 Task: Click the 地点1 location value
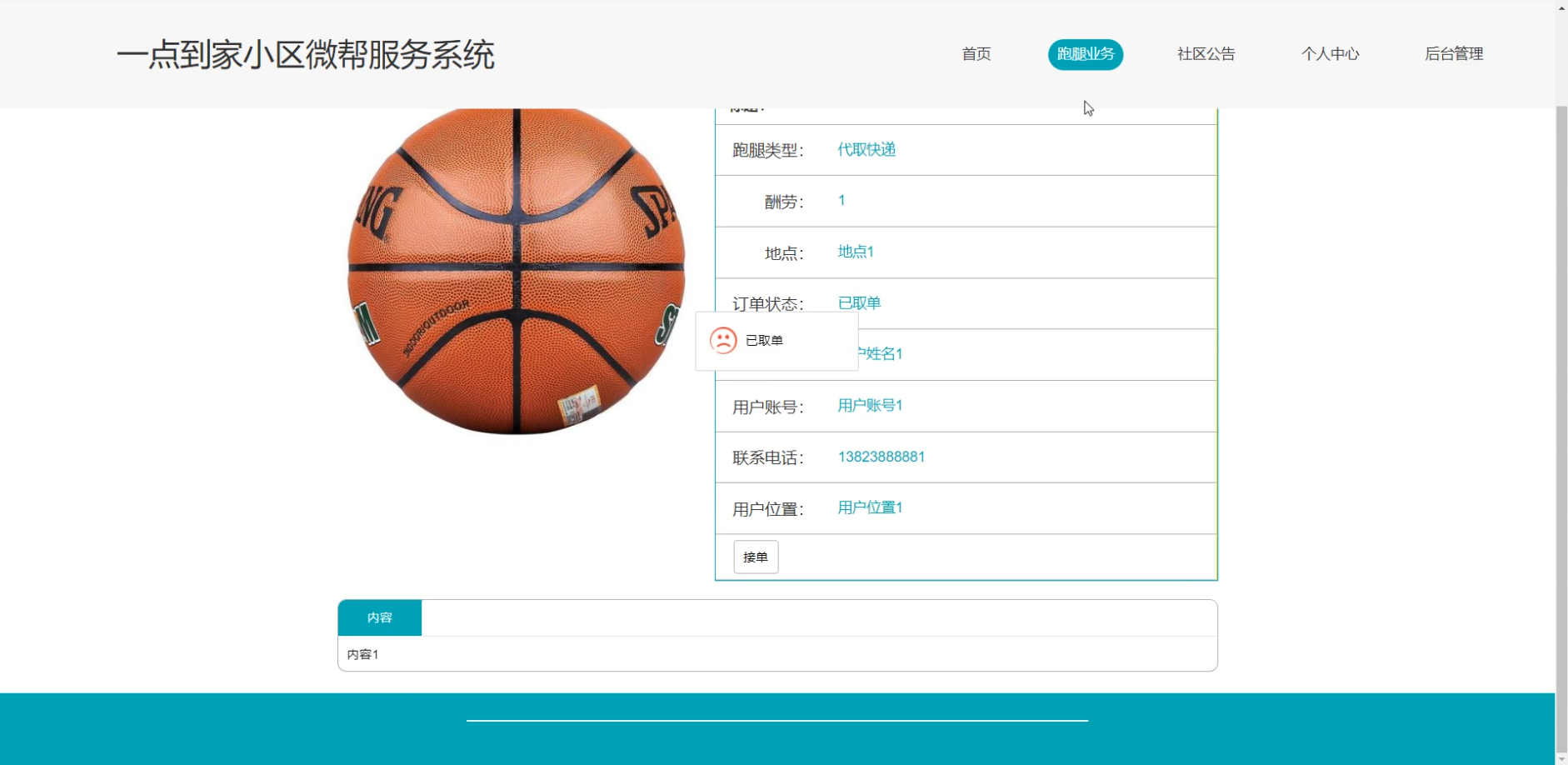(856, 252)
